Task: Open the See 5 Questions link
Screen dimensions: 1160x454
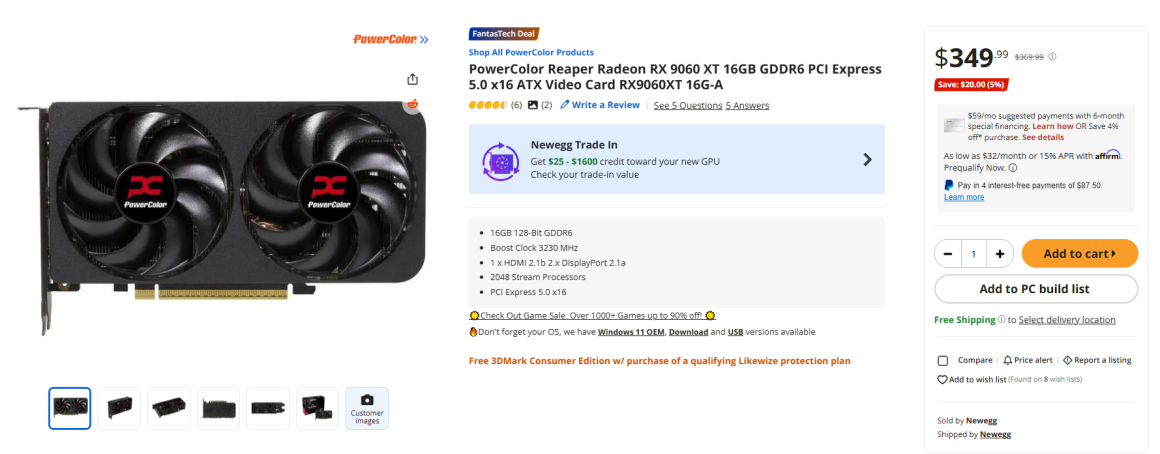Action: pos(687,105)
